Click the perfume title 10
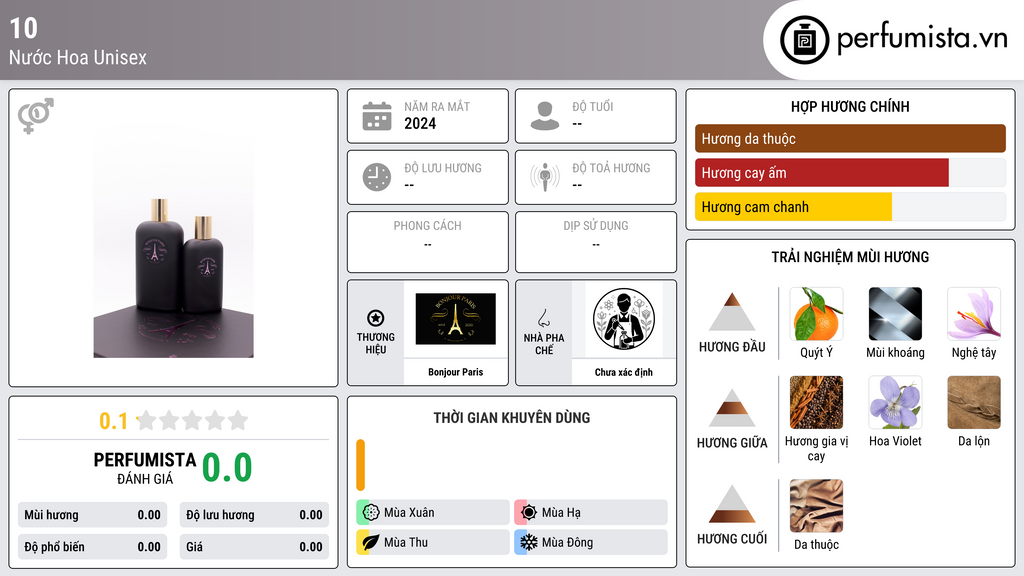Viewport: 1024px width, 576px height. (x=24, y=28)
